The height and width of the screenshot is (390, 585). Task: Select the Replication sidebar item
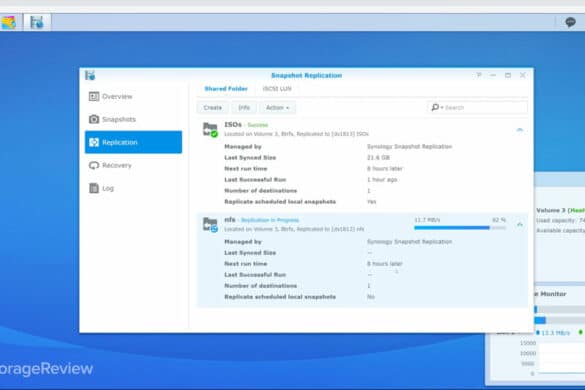(x=133, y=142)
